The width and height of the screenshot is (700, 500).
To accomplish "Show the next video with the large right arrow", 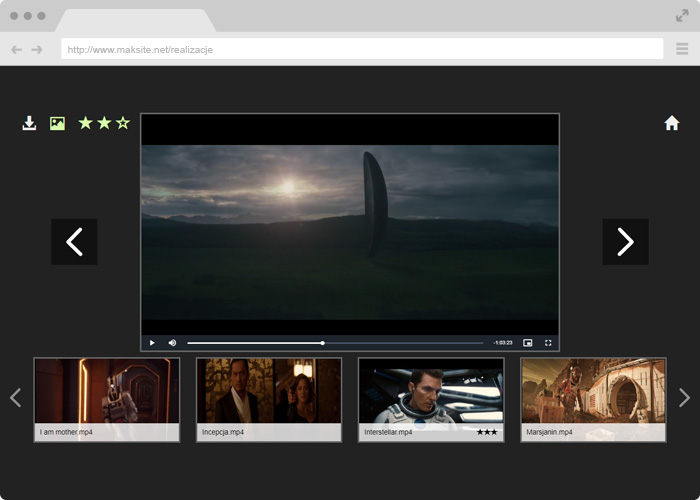I will click(x=625, y=242).
